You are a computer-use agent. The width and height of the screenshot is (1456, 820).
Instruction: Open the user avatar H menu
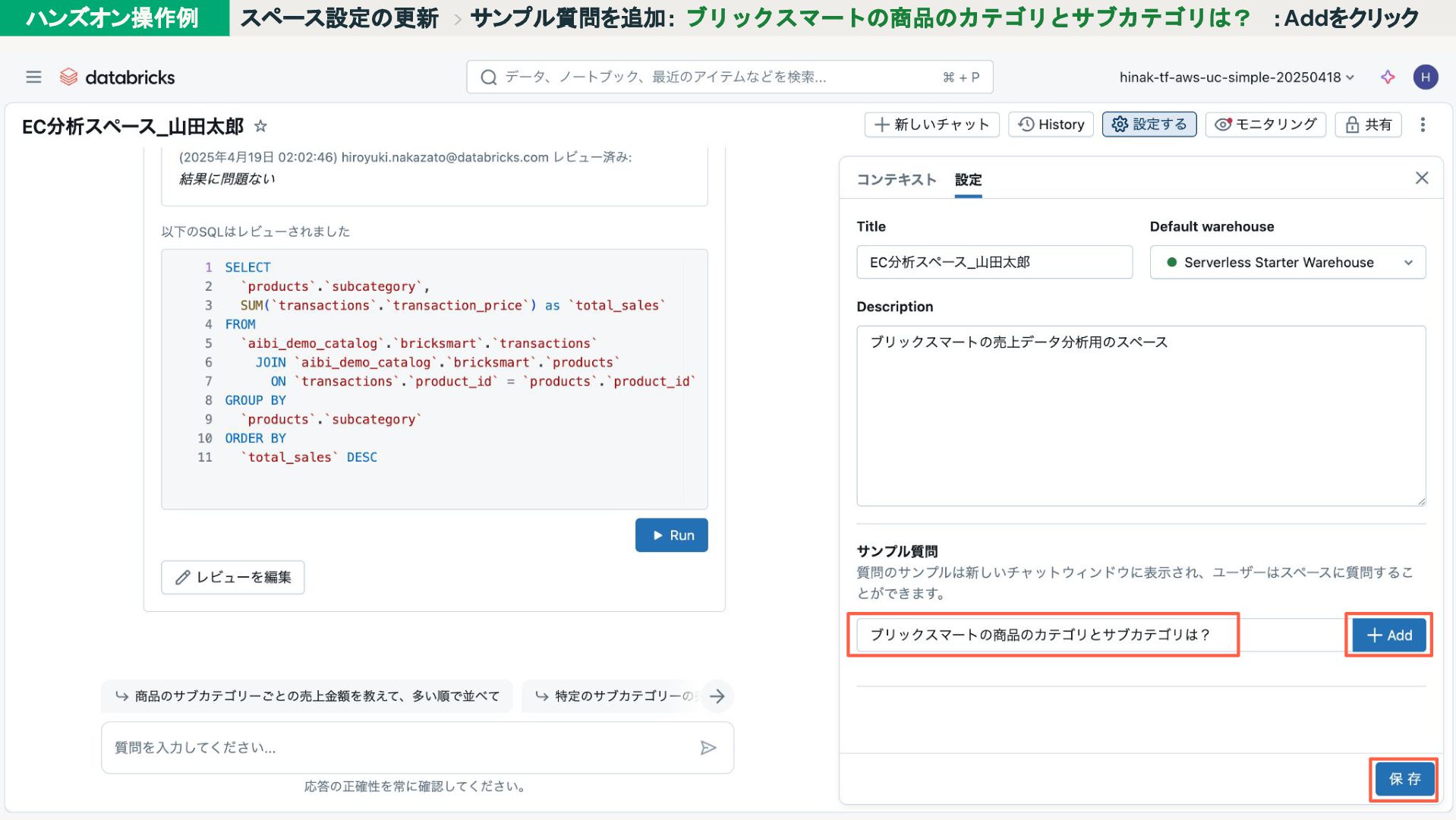pos(1425,77)
